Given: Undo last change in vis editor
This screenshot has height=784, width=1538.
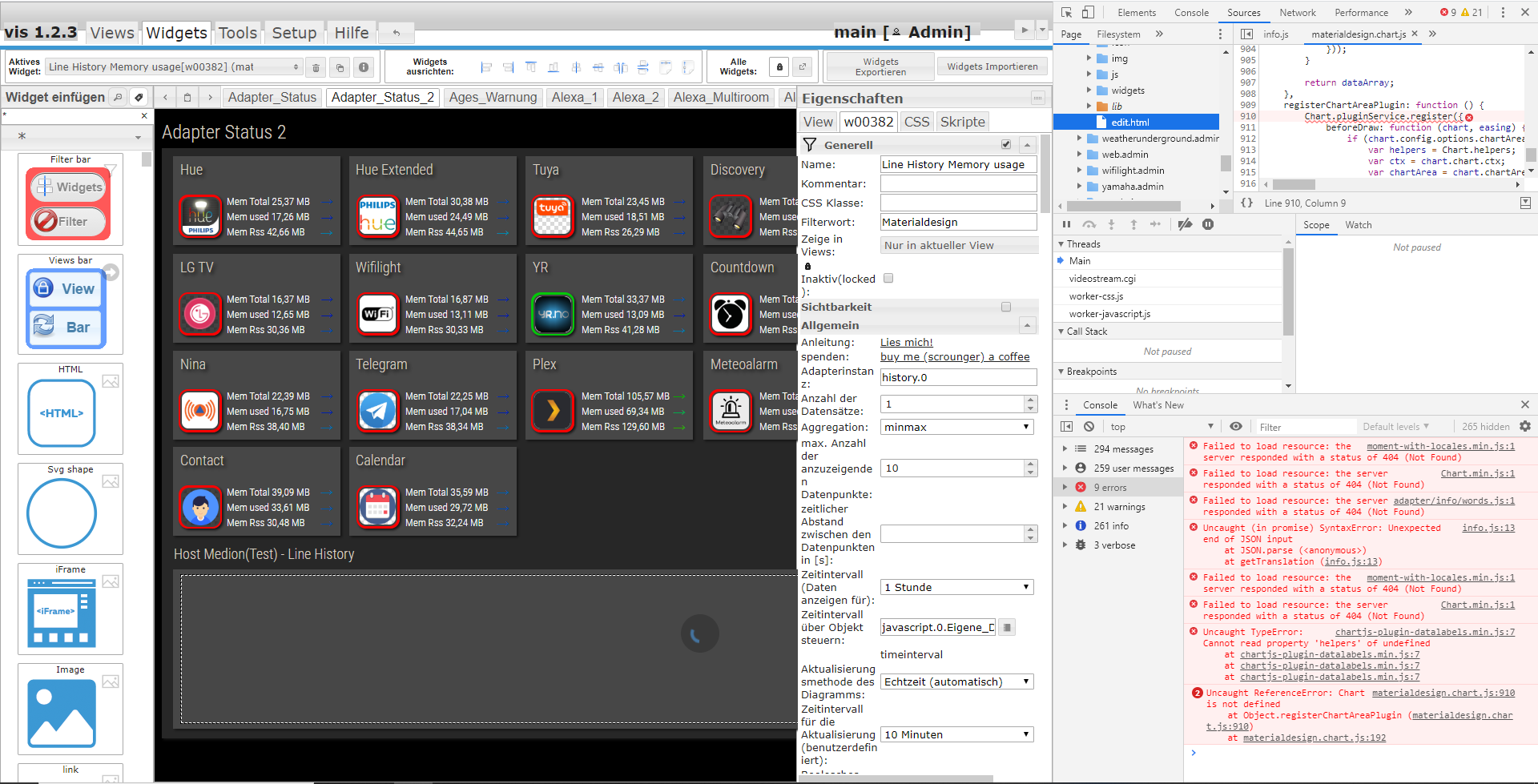Looking at the screenshot, I should [397, 33].
